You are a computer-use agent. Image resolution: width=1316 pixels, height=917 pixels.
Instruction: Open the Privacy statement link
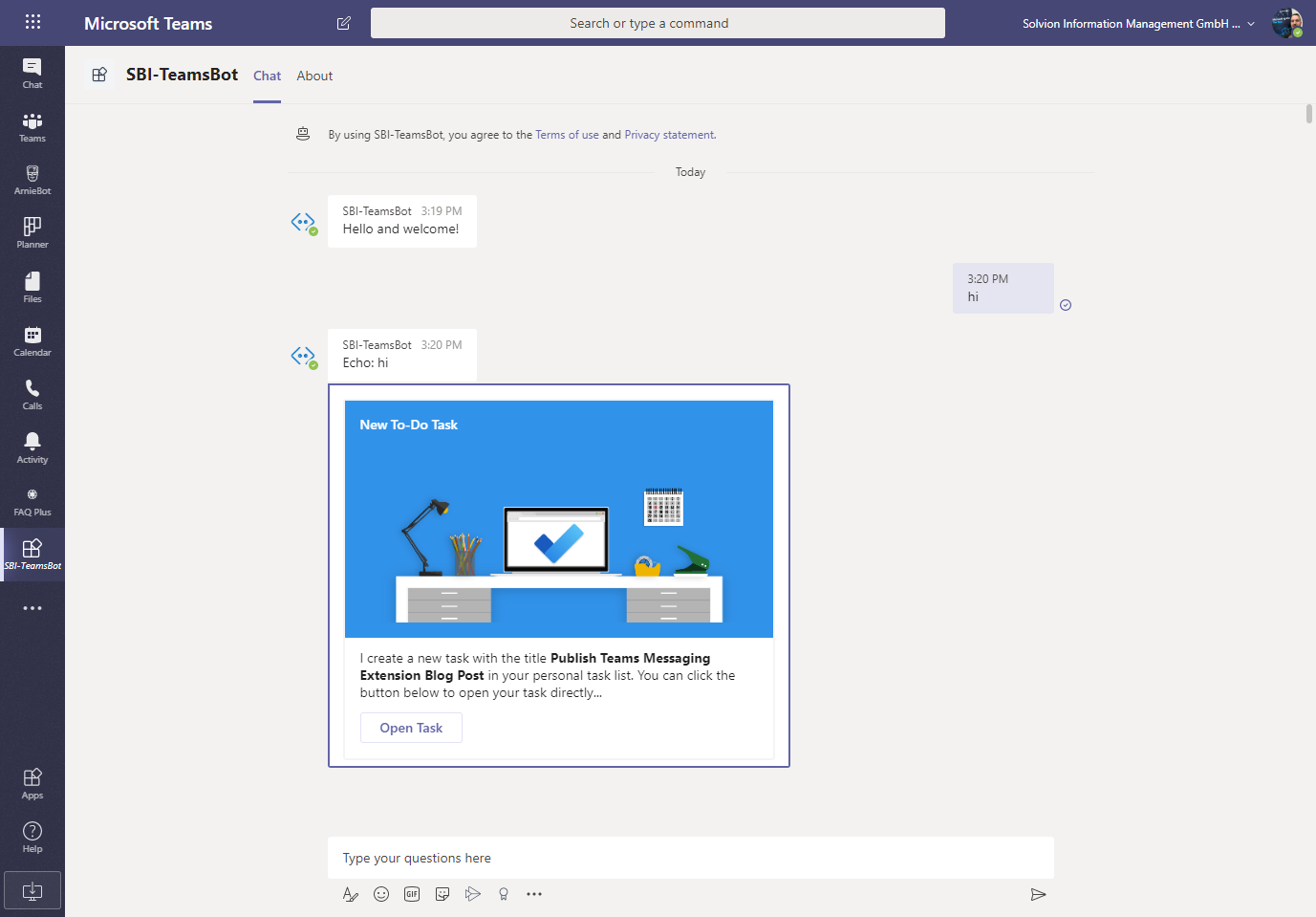tap(669, 135)
